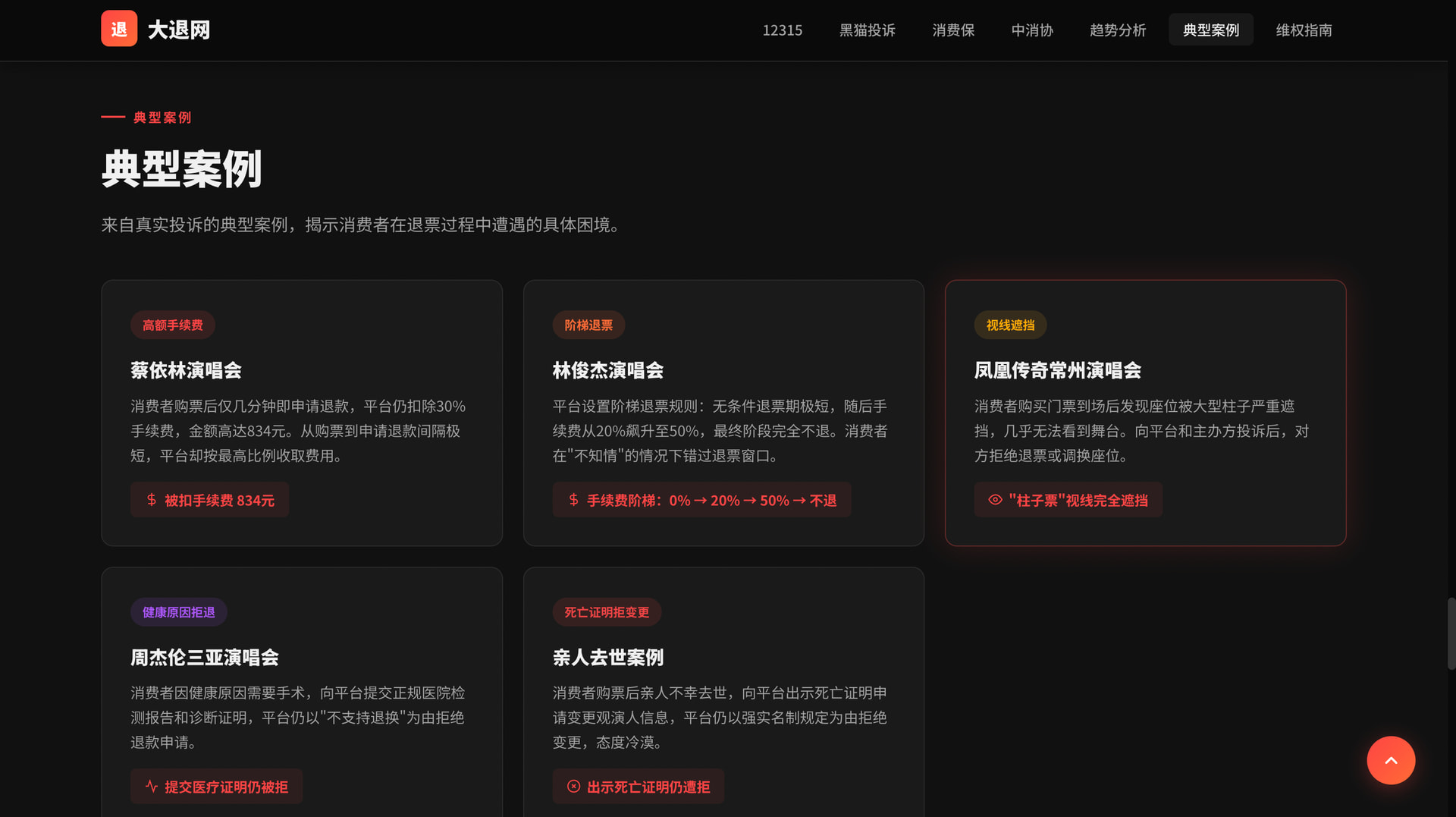This screenshot has width=1456, height=817.
Task: Select the active 典型案例 tab
Action: [x=1210, y=30]
